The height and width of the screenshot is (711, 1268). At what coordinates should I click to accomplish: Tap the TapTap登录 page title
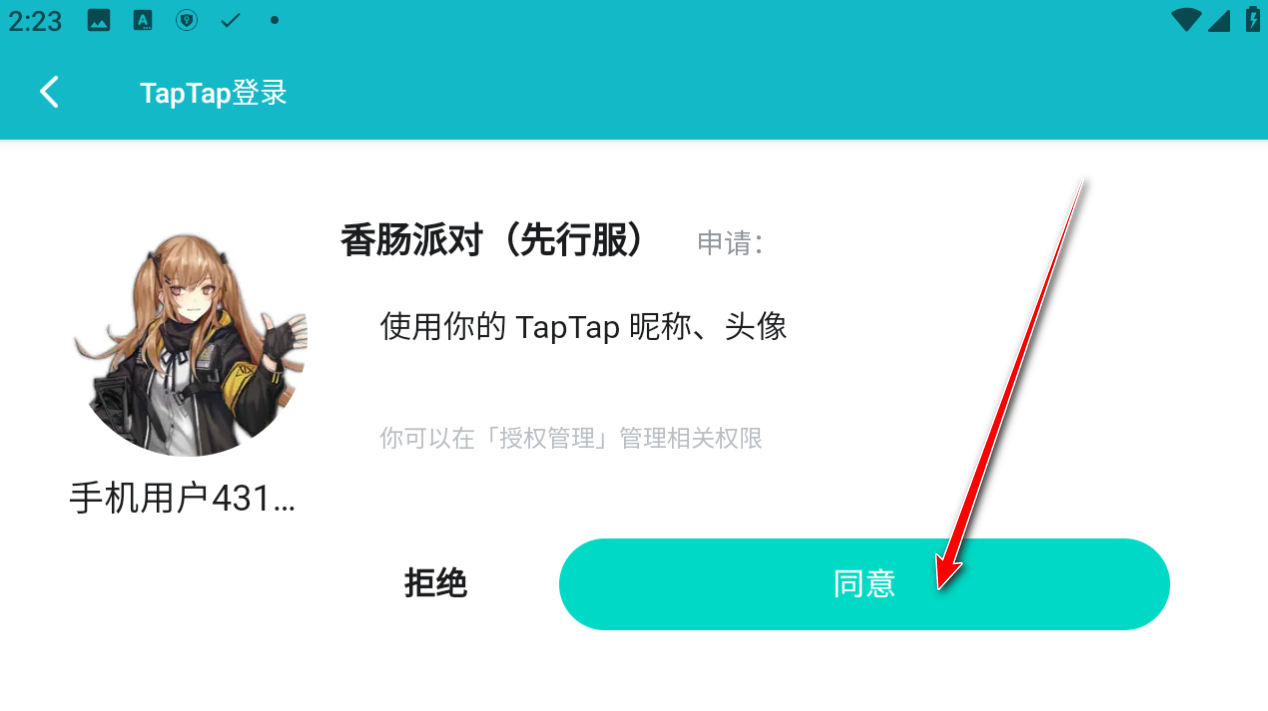(214, 93)
